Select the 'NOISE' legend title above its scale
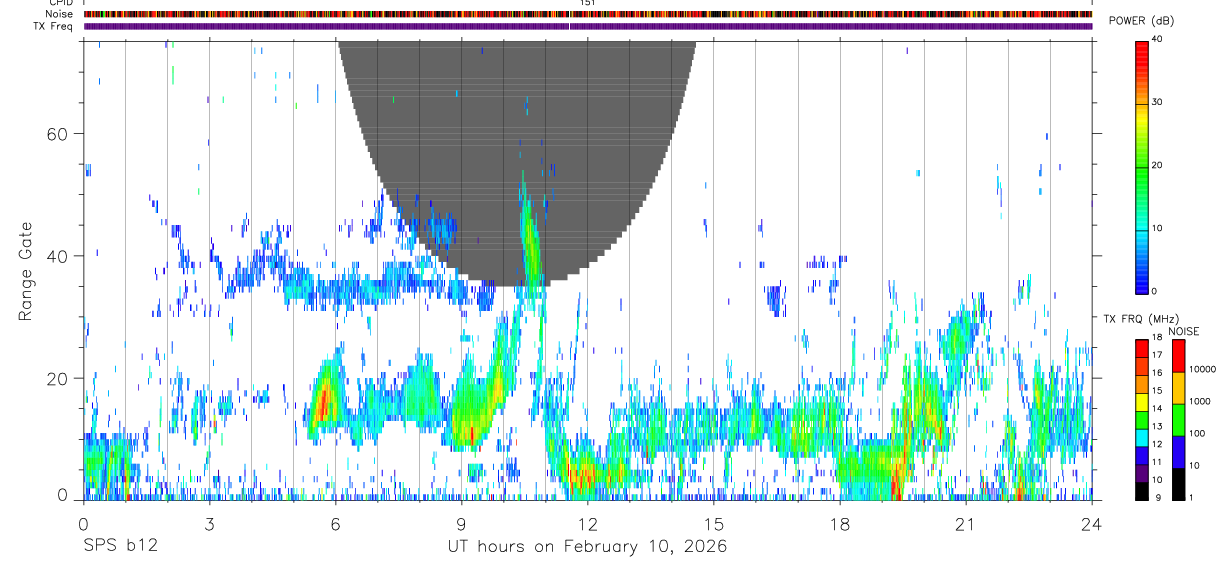Screen dimensions: 1228x567 pyautogui.click(x=1184, y=331)
